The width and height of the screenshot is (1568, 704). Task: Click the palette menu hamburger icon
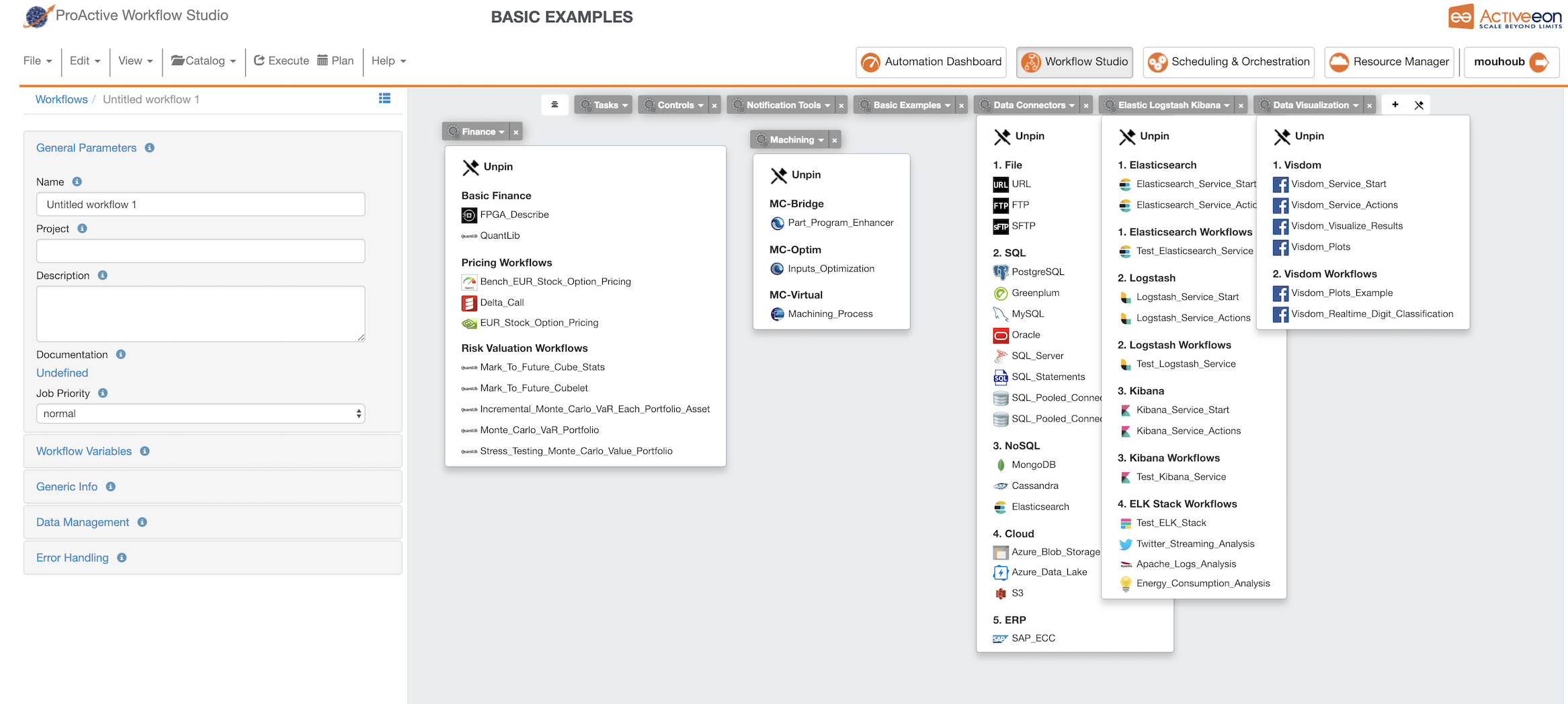(554, 105)
